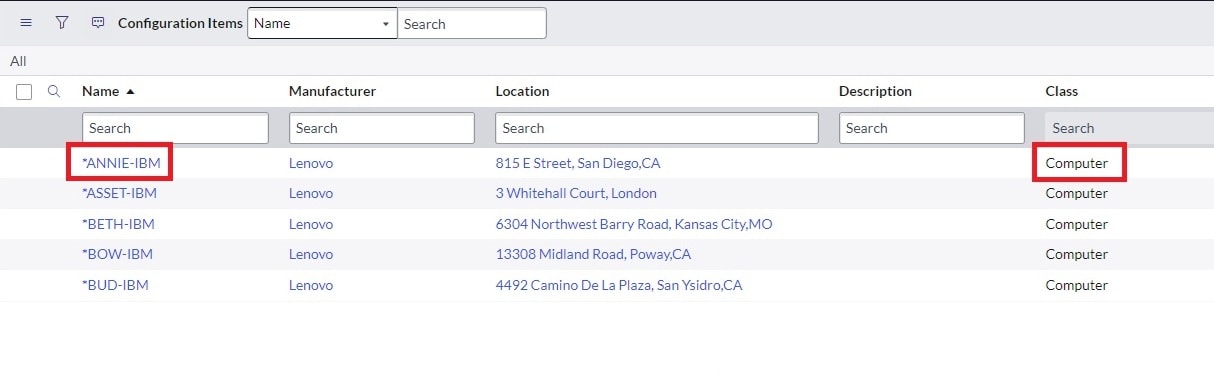Open the *BOW-IBM configuration item
The image size is (1214, 374).
[117, 254]
